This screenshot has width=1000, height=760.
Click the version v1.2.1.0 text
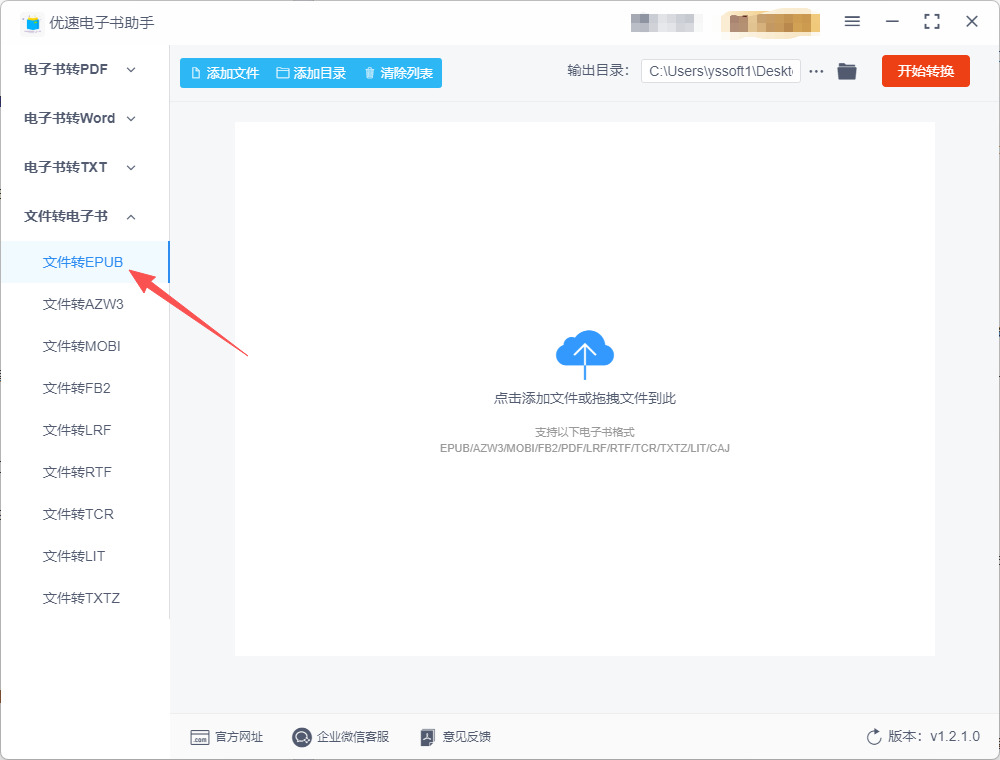pyautogui.click(x=934, y=736)
